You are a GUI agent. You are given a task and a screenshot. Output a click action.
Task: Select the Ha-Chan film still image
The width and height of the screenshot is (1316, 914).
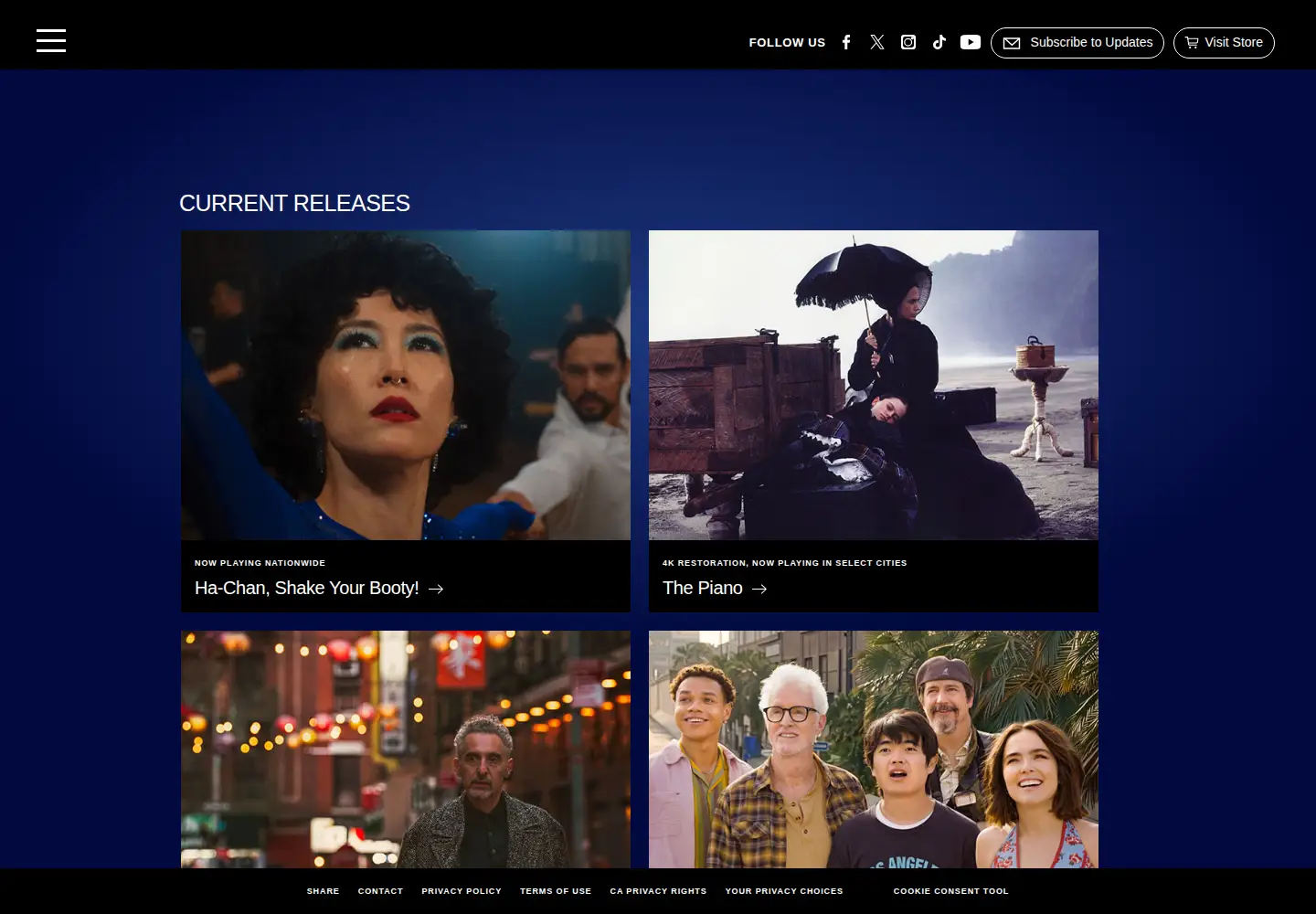pyautogui.click(x=406, y=385)
